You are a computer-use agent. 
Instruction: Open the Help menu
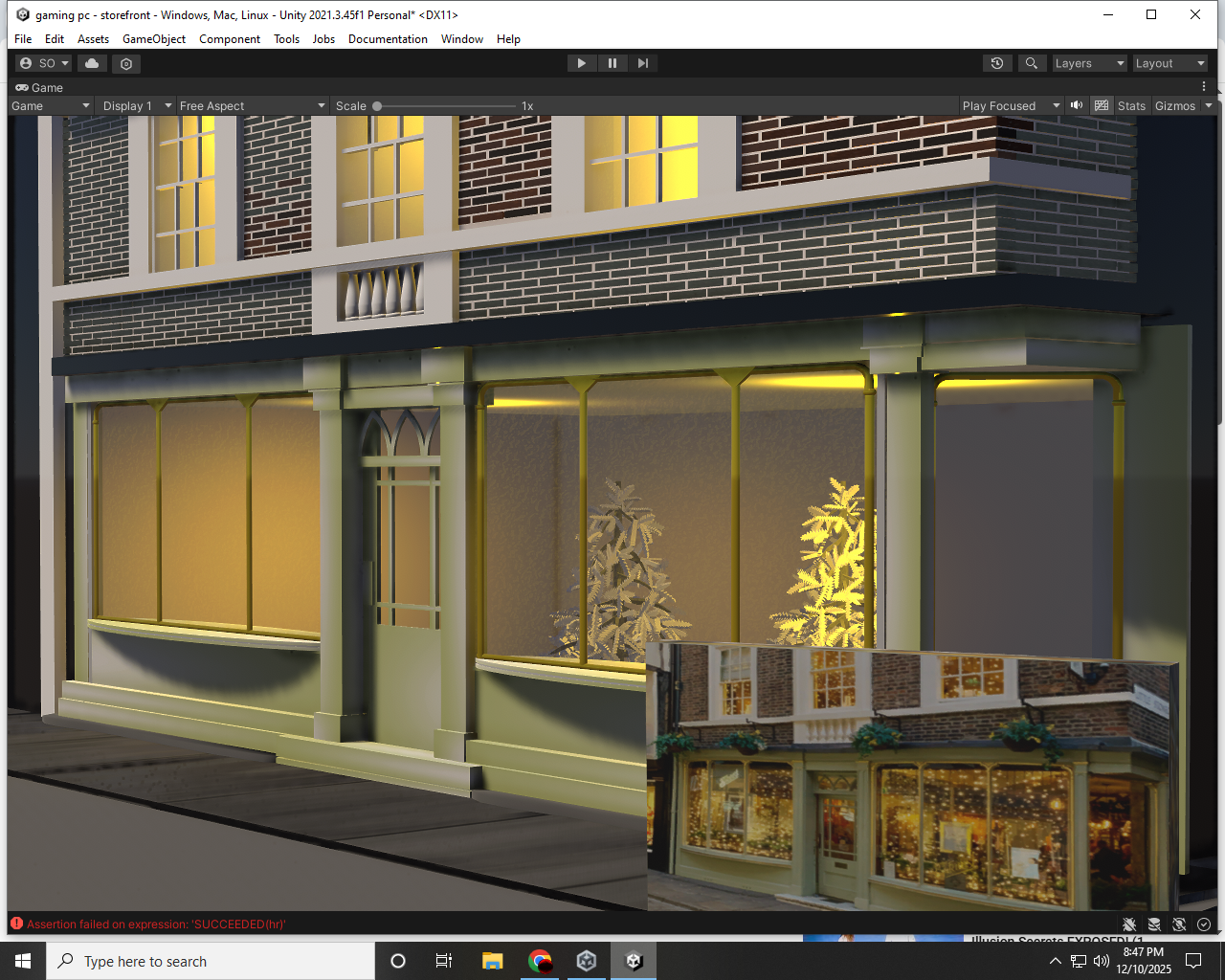pos(508,39)
